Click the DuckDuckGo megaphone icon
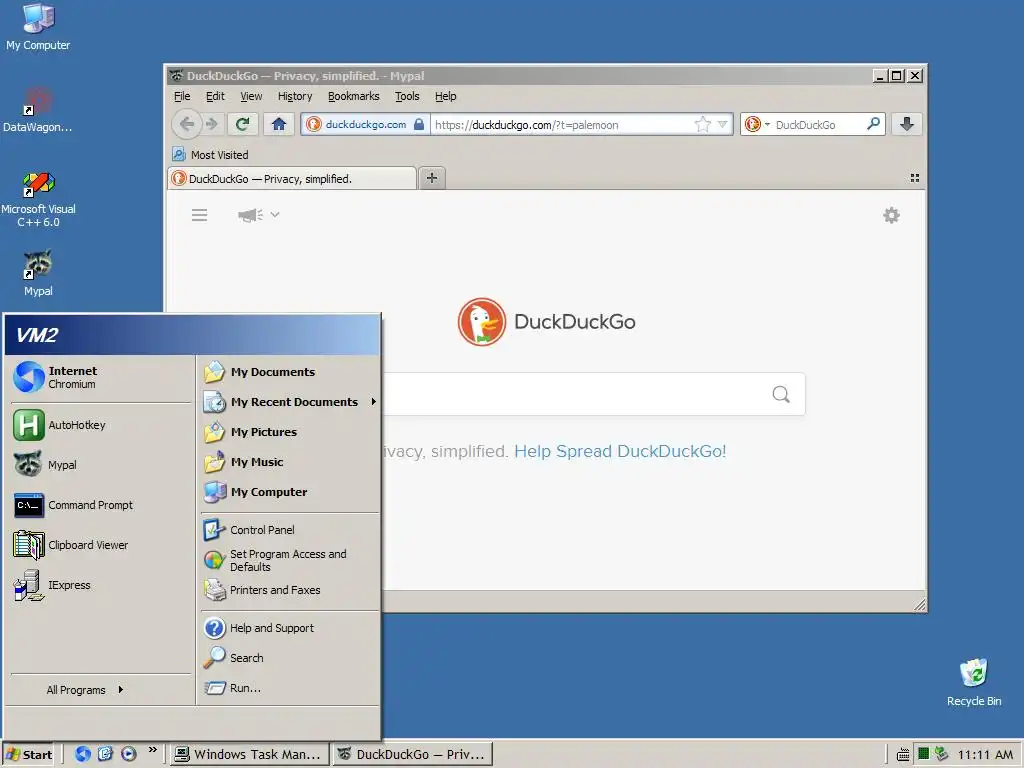The height and width of the screenshot is (768, 1024). [x=250, y=215]
